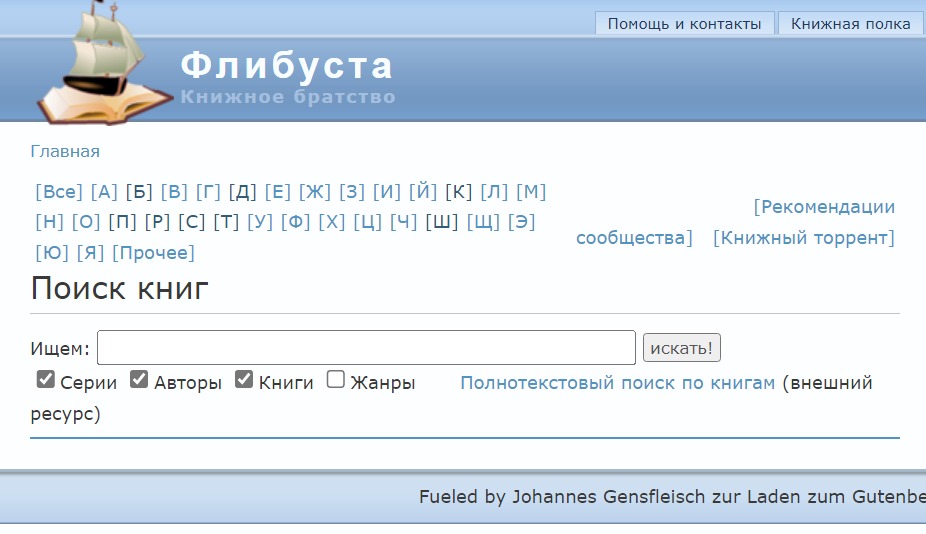The width and height of the screenshot is (926, 534).
Task: Select the [Все] alphabet link
Action: pyautogui.click(x=59, y=192)
